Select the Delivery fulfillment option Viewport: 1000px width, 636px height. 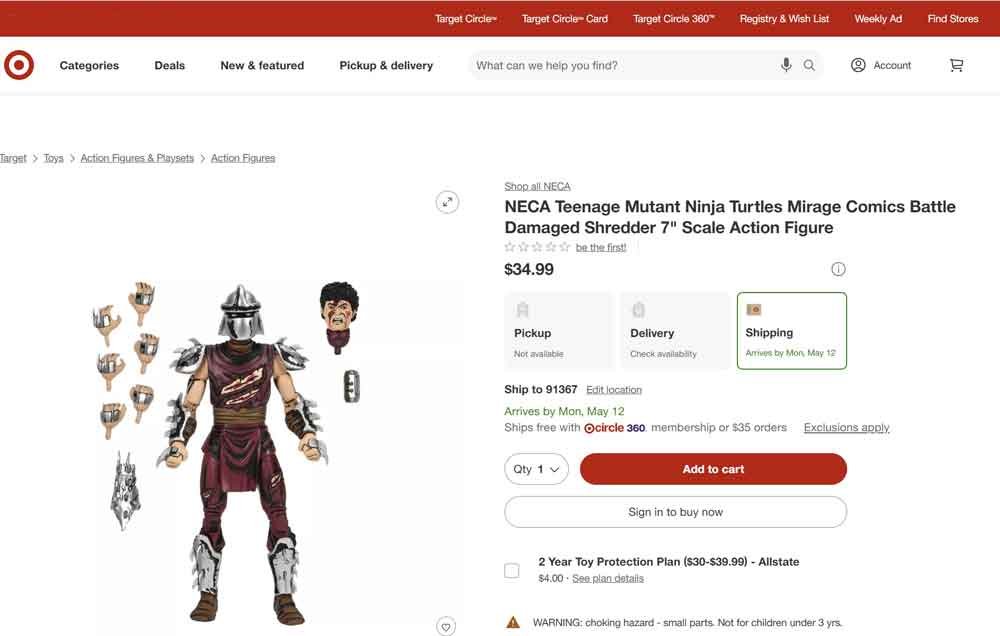[x=675, y=330]
